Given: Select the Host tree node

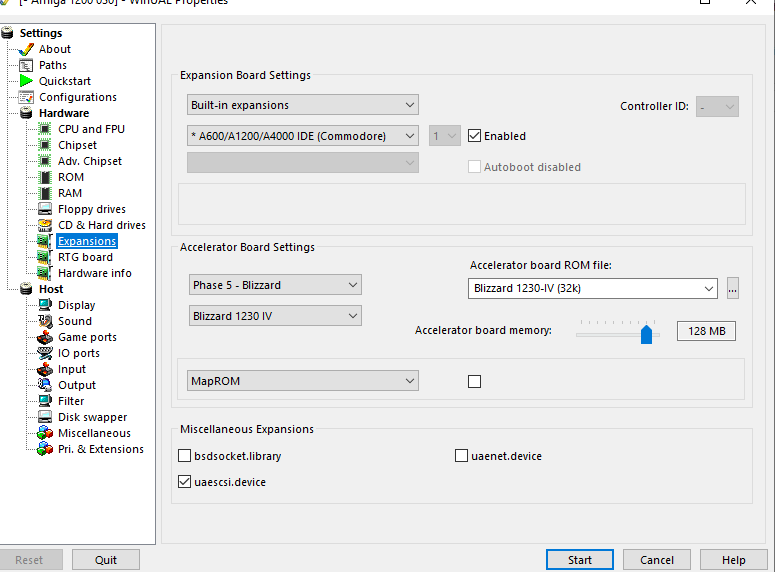Looking at the screenshot, I should pos(51,289).
